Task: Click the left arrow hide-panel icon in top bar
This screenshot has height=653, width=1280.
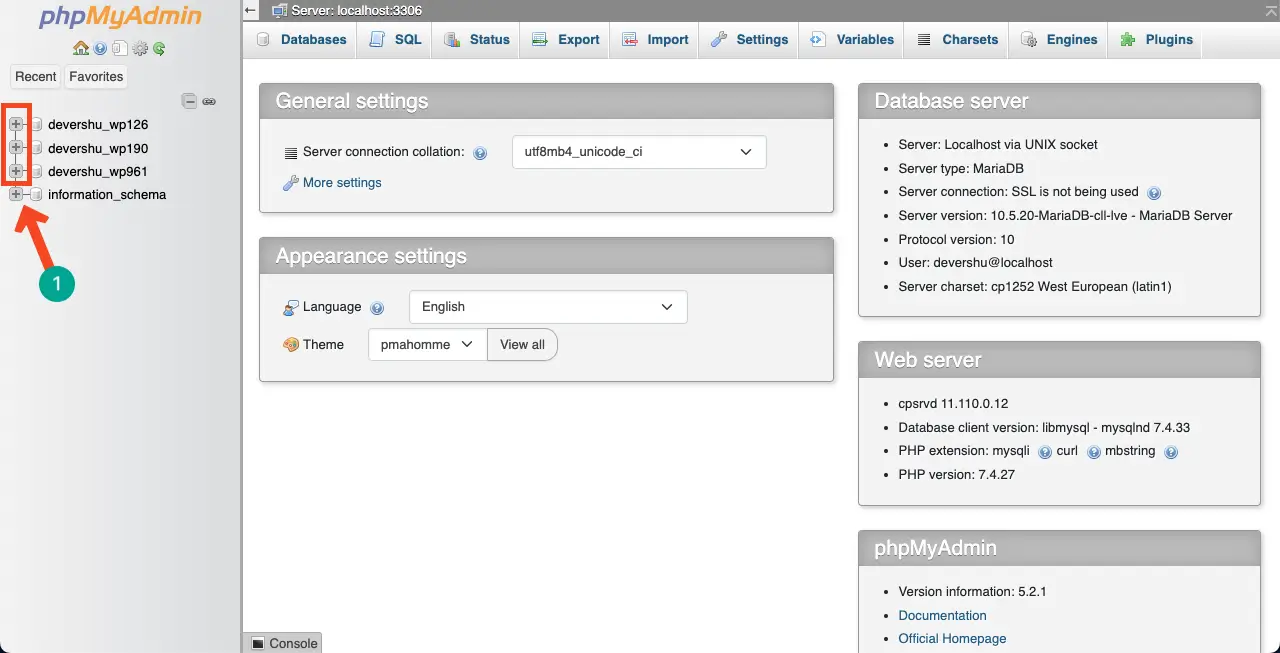Action: (250, 10)
